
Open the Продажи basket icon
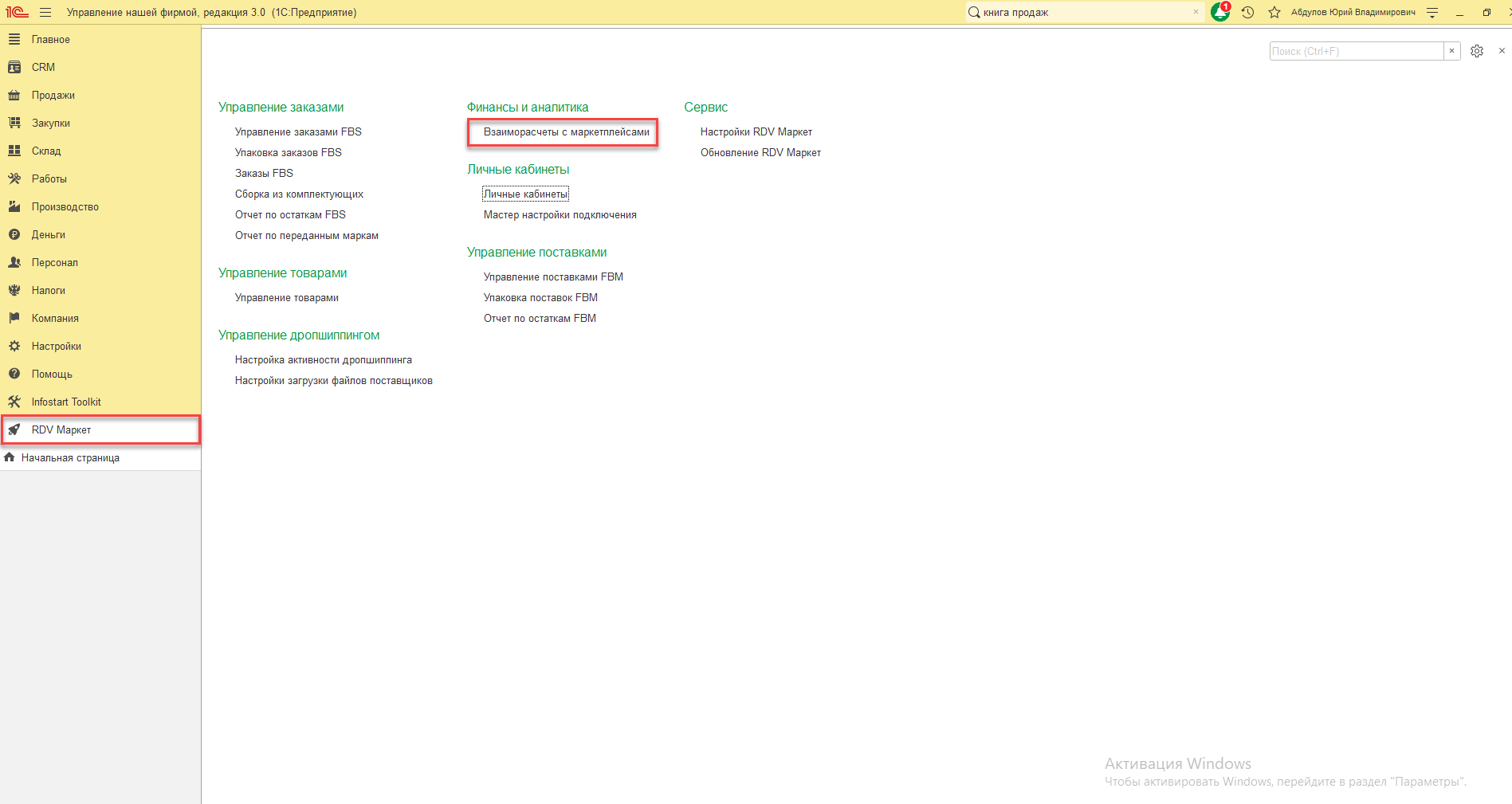14,95
